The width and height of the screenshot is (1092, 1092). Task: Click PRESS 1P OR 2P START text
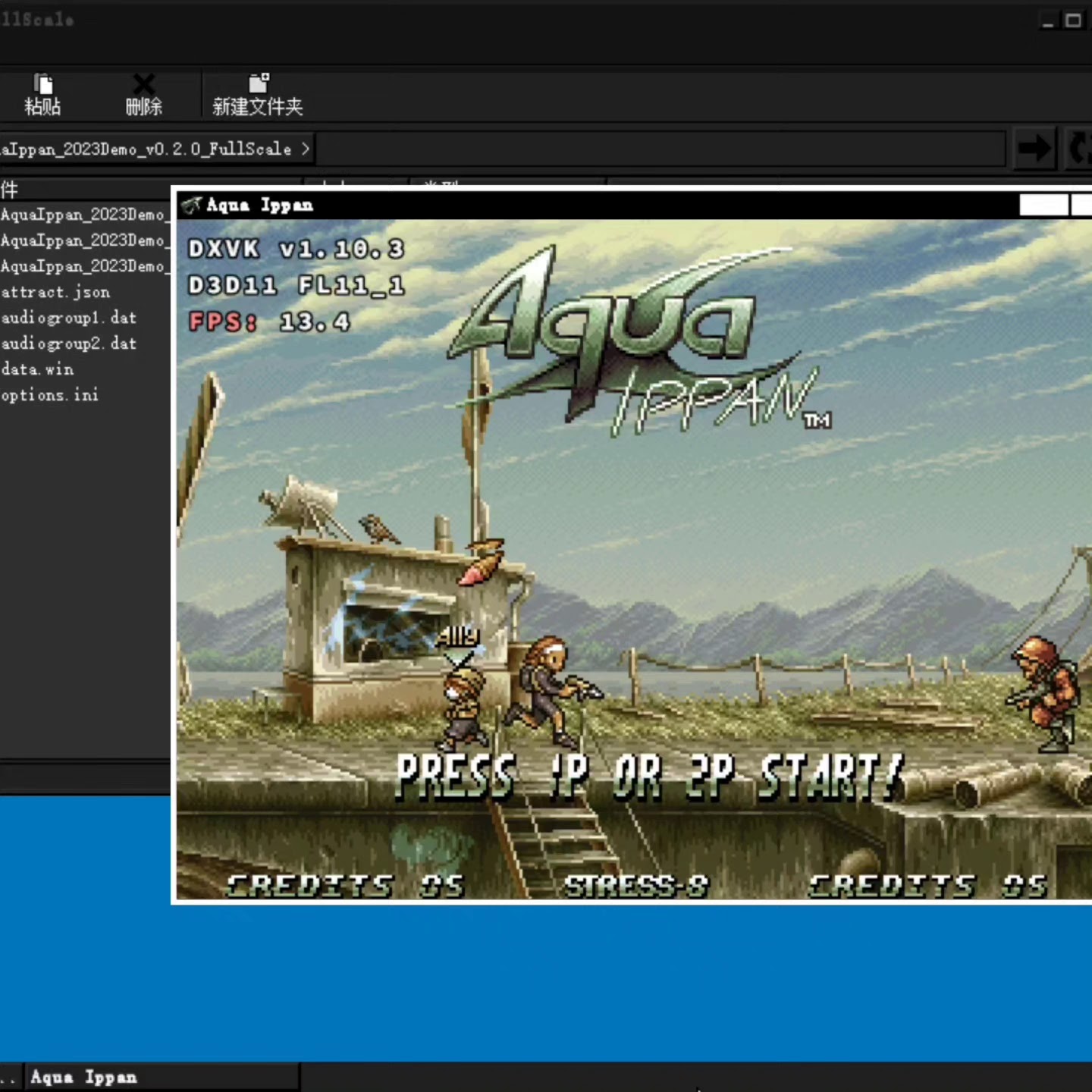pos(651,777)
